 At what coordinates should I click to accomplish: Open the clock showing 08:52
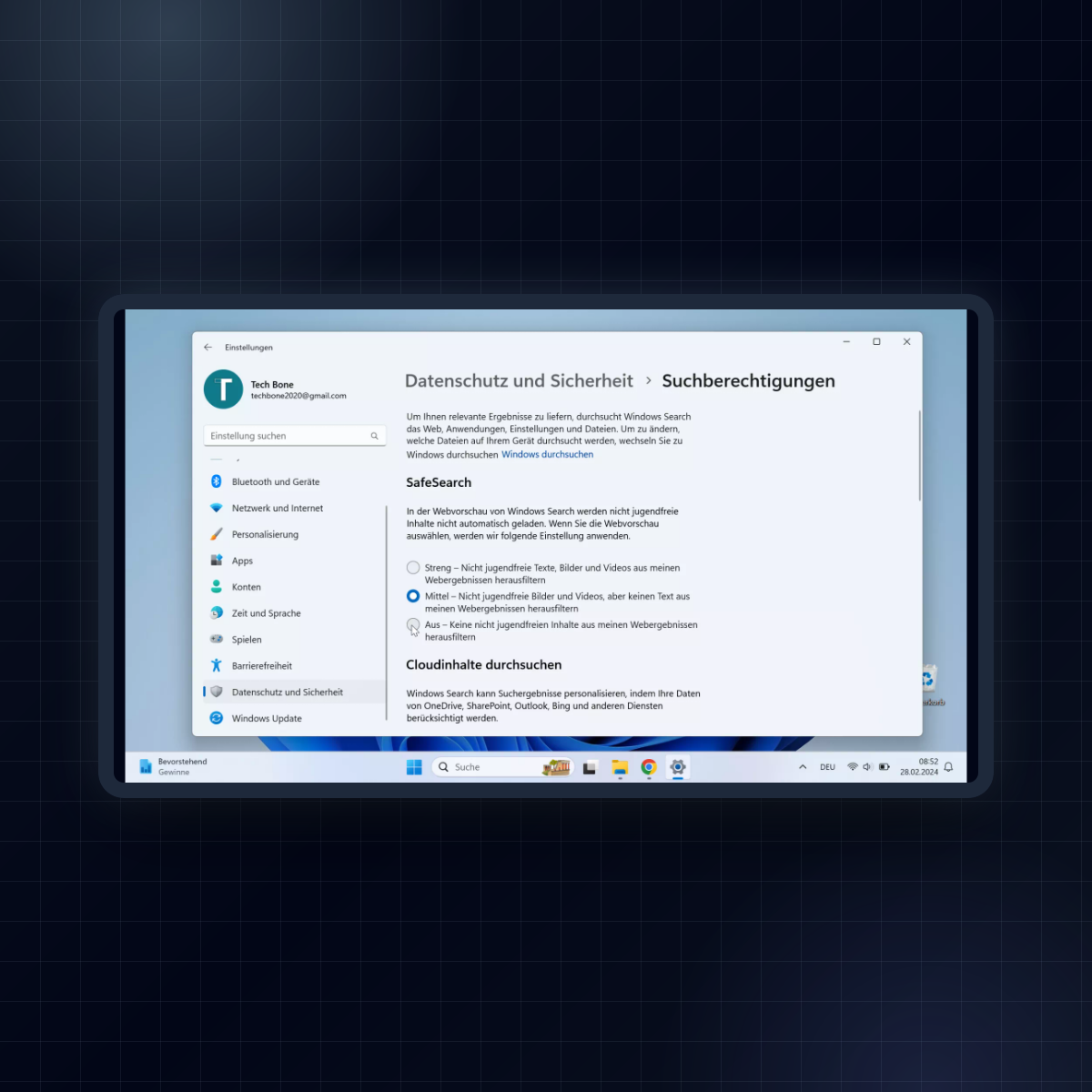click(919, 767)
